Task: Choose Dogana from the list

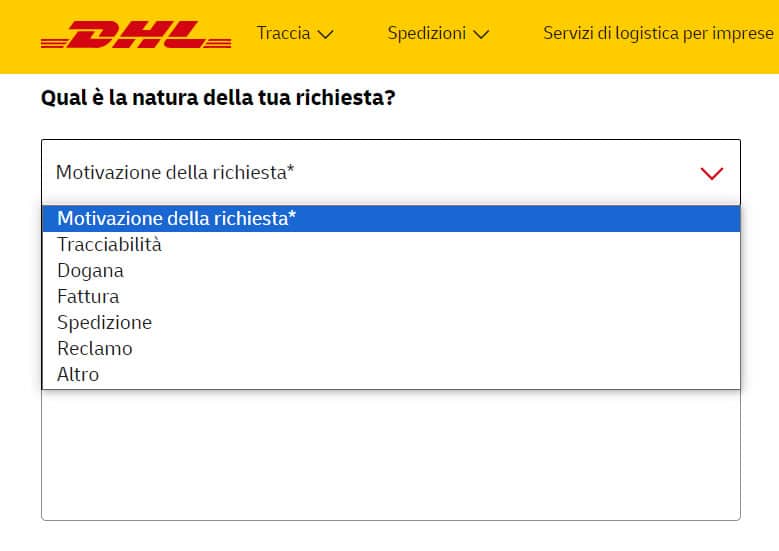Action: pos(90,270)
